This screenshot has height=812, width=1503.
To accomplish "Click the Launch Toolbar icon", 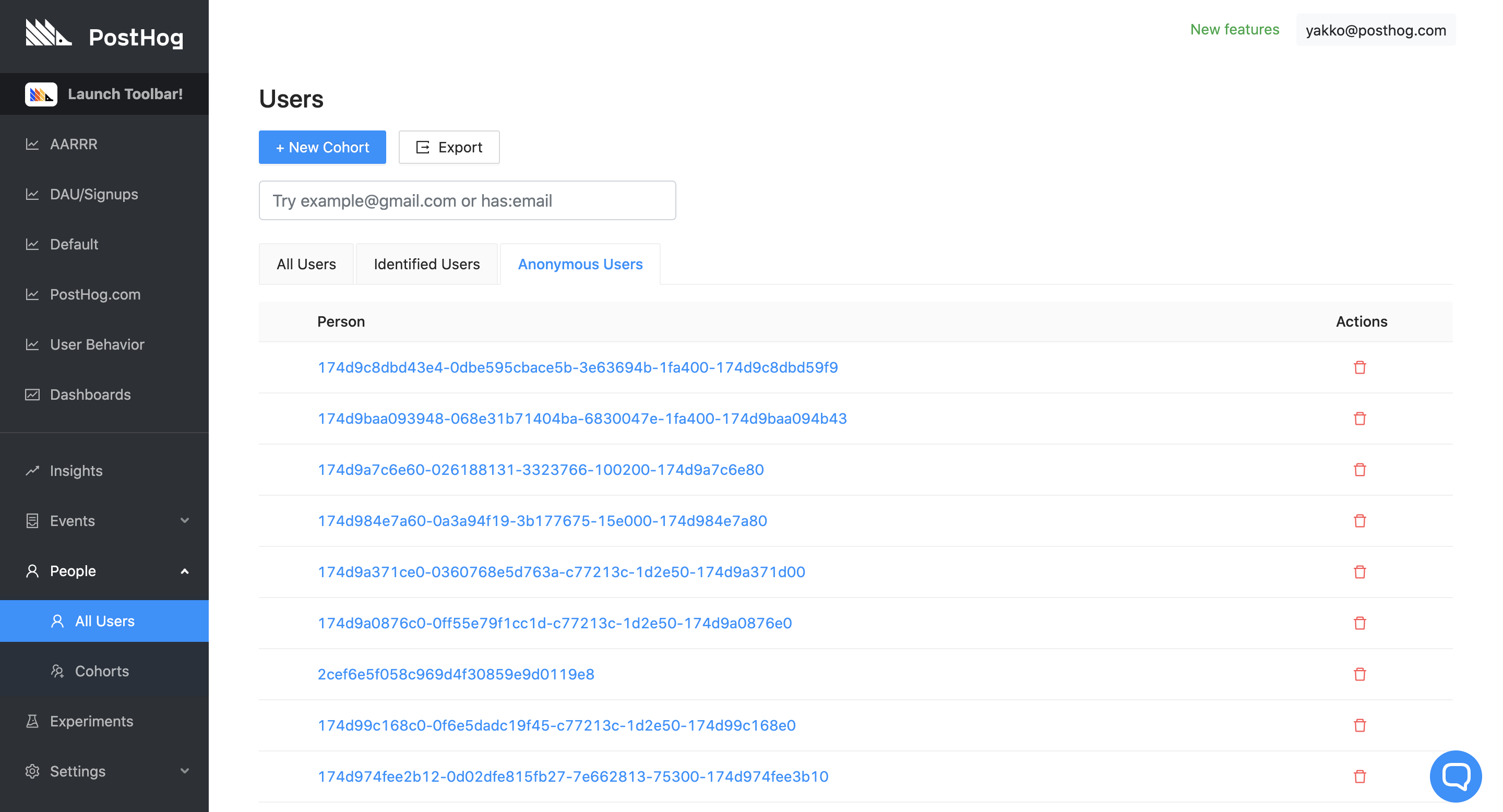I will [x=41, y=94].
